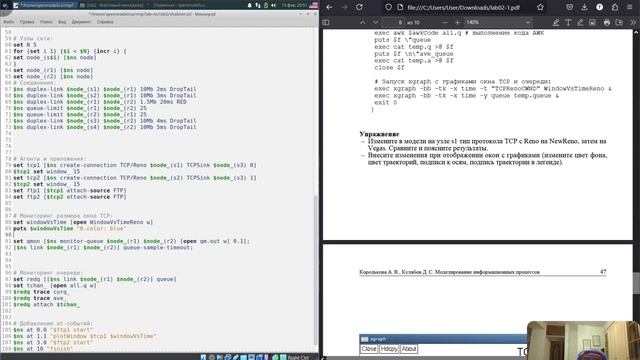Click 'exit 0' in the PDF code listing
The height and width of the screenshot is (360, 640).
[385, 103]
